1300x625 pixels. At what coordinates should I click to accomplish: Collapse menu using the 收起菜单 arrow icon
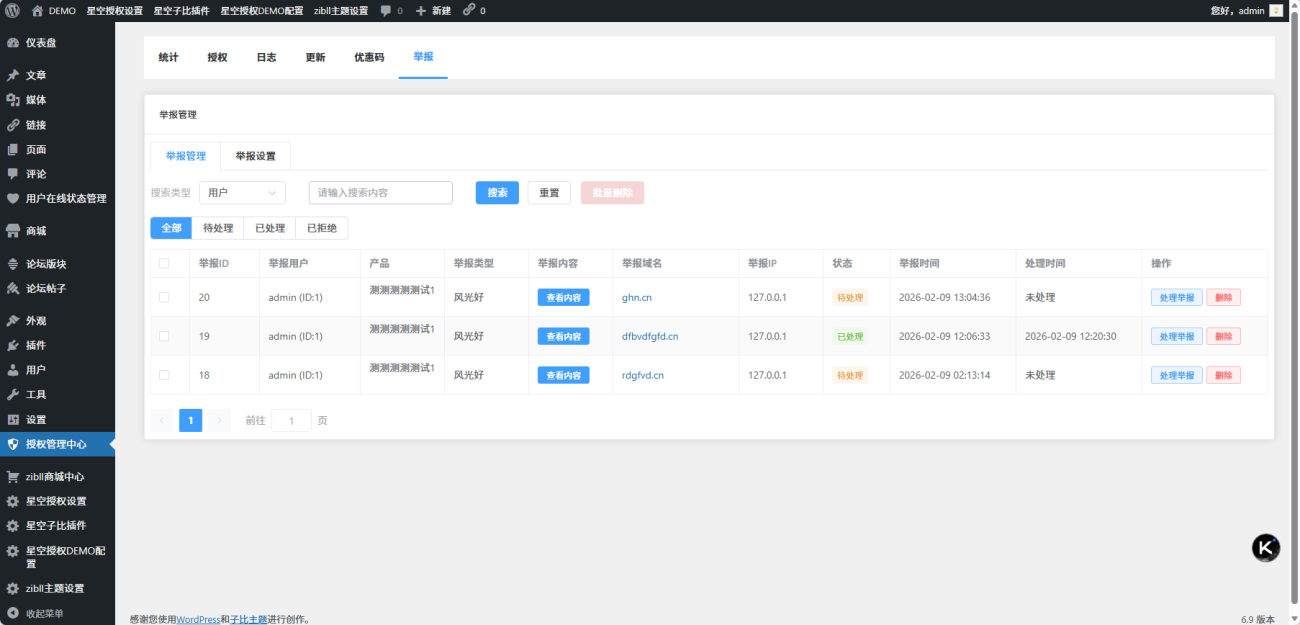tap(13, 613)
